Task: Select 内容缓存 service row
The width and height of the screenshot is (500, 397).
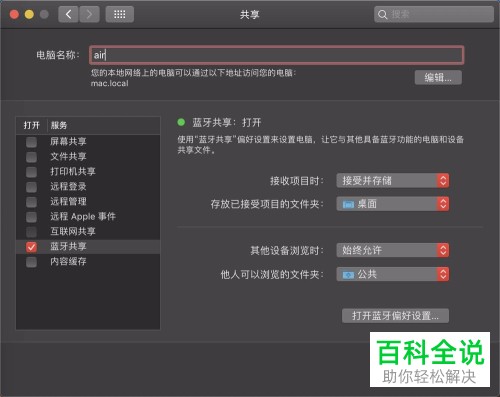Action: click(x=88, y=262)
